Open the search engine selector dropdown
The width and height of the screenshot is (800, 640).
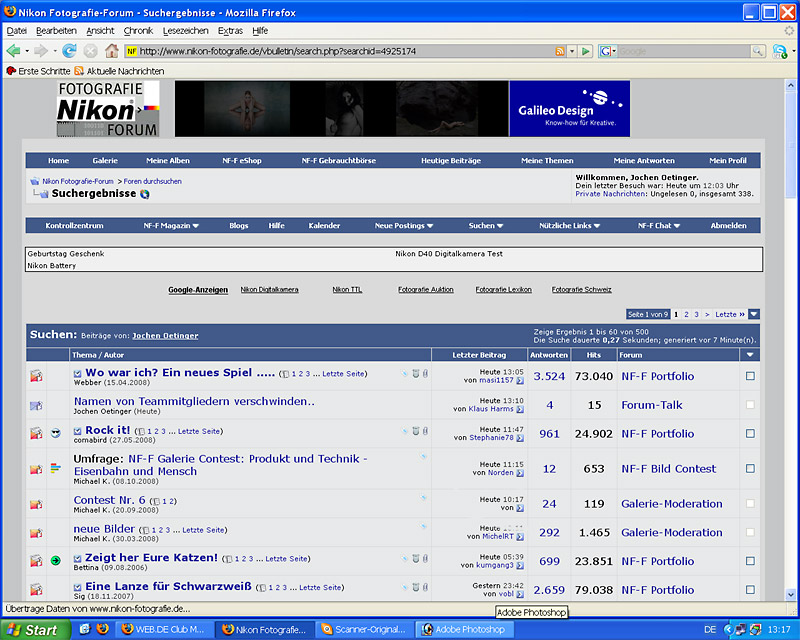tap(608, 51)
